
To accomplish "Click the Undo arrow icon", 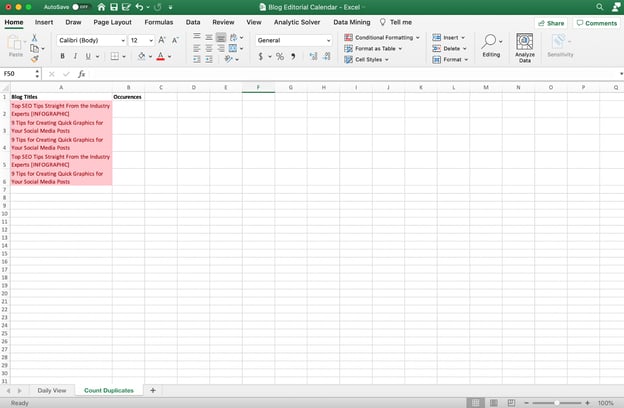I will [139, 7].
